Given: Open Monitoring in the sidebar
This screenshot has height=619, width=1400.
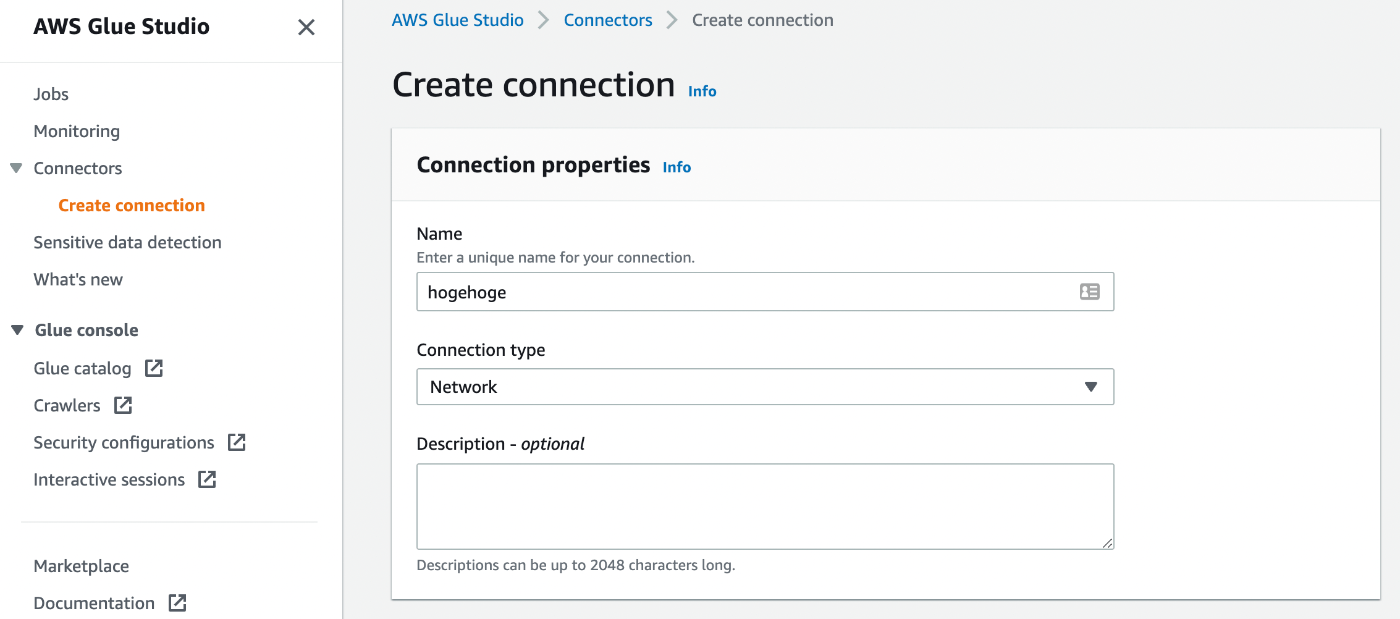Looking at the screenshot, I should [x=76, y=131].
